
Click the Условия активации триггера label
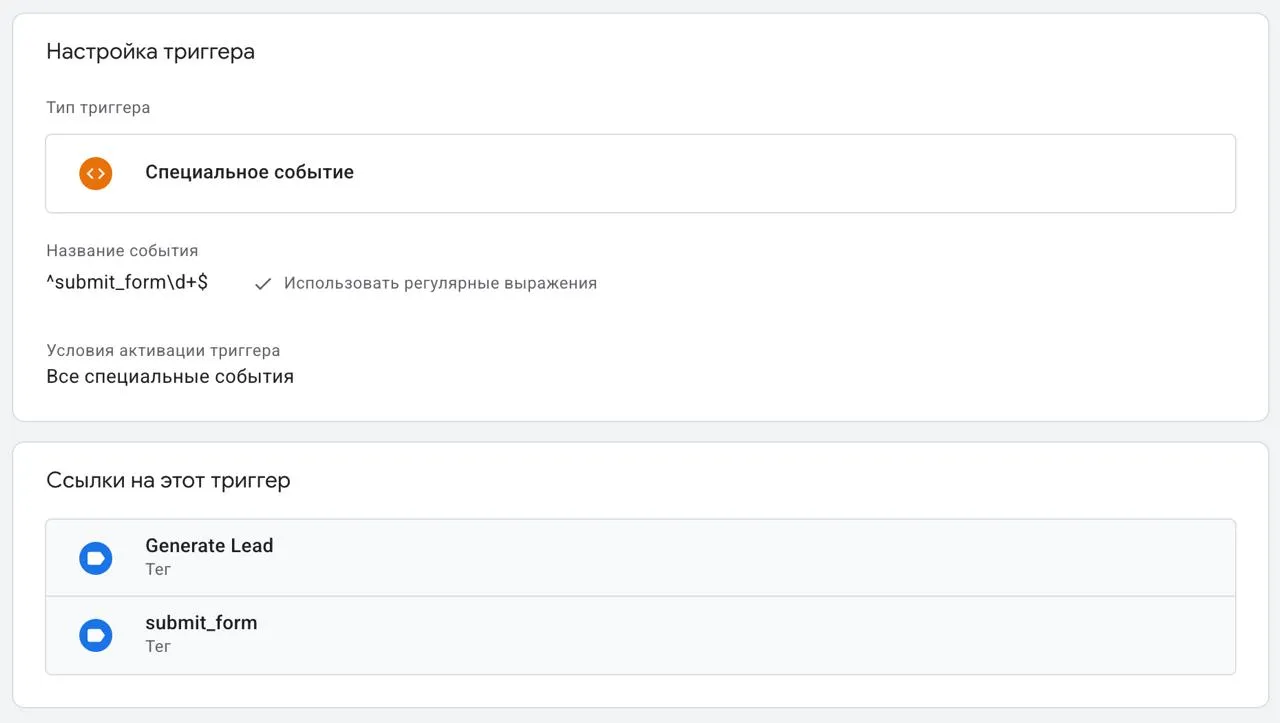point(163,351)
